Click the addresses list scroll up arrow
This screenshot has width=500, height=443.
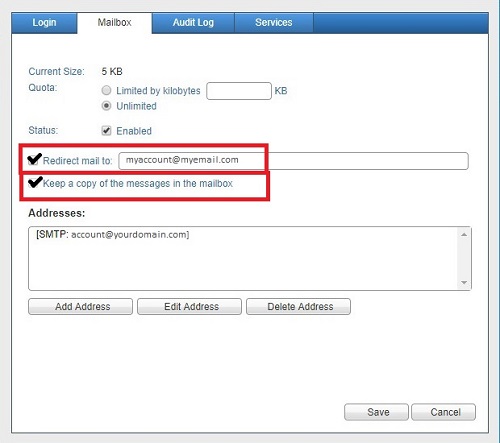(464, 235)
